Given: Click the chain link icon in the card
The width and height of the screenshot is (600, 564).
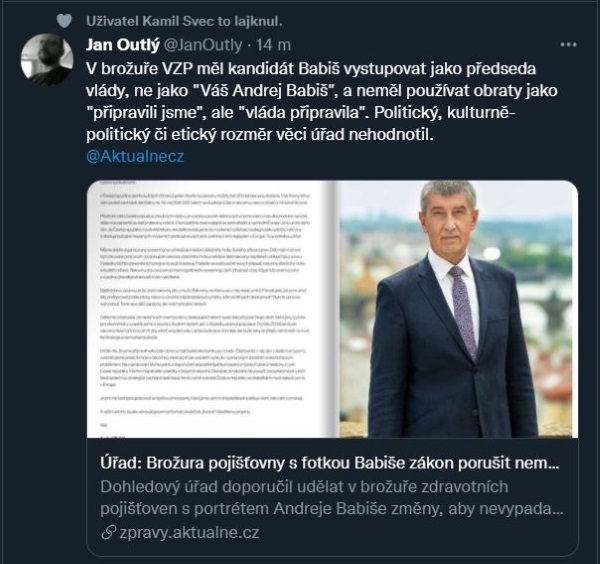Looking at the screenshot, I should click(x=108, y=533).
